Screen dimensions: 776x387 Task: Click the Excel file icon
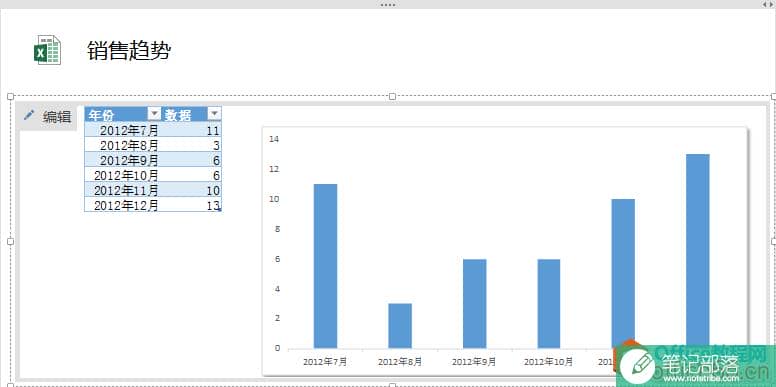pos(47,50)
